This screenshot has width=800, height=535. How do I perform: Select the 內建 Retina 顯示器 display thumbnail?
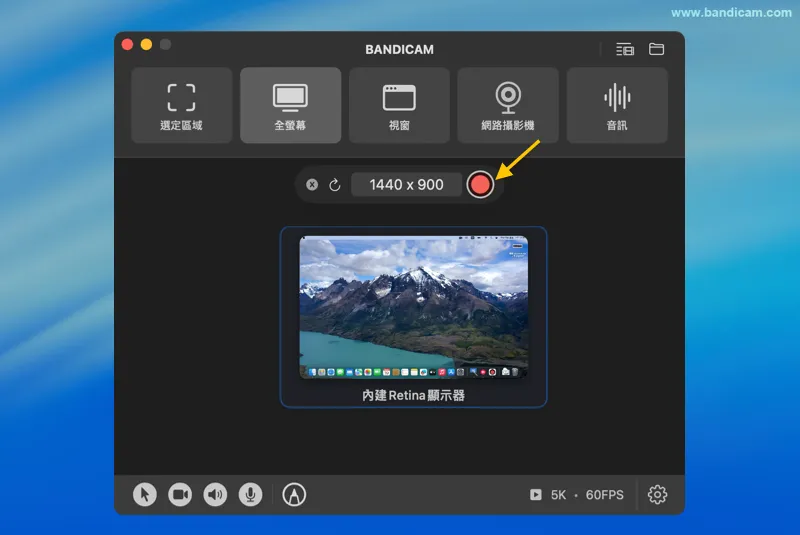(x=413, y=317)
